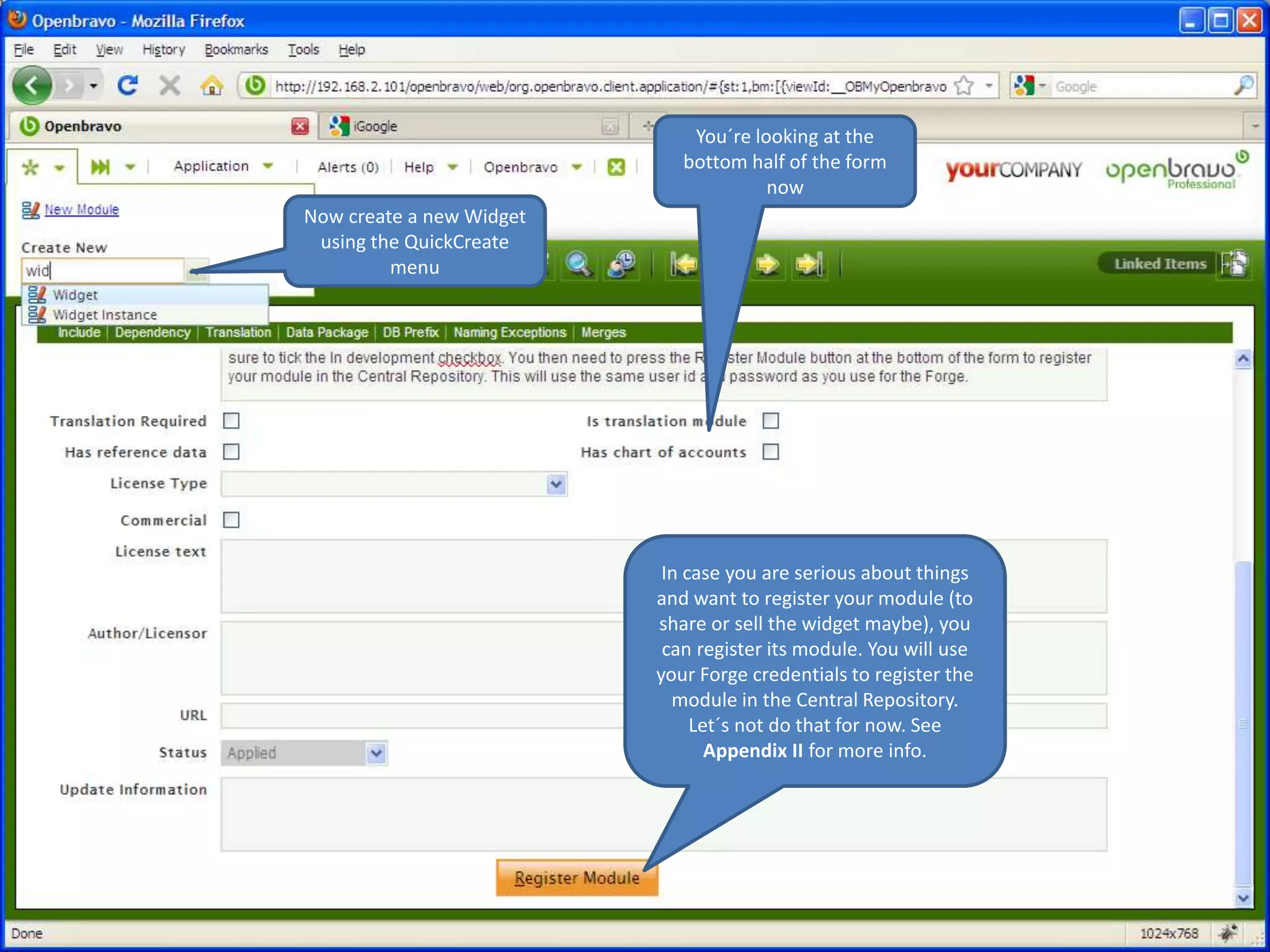Toggle the Commercial checkbox
Image resolution: width=1270 pixels, height=952 pixels.
click(x=231, y=520)
